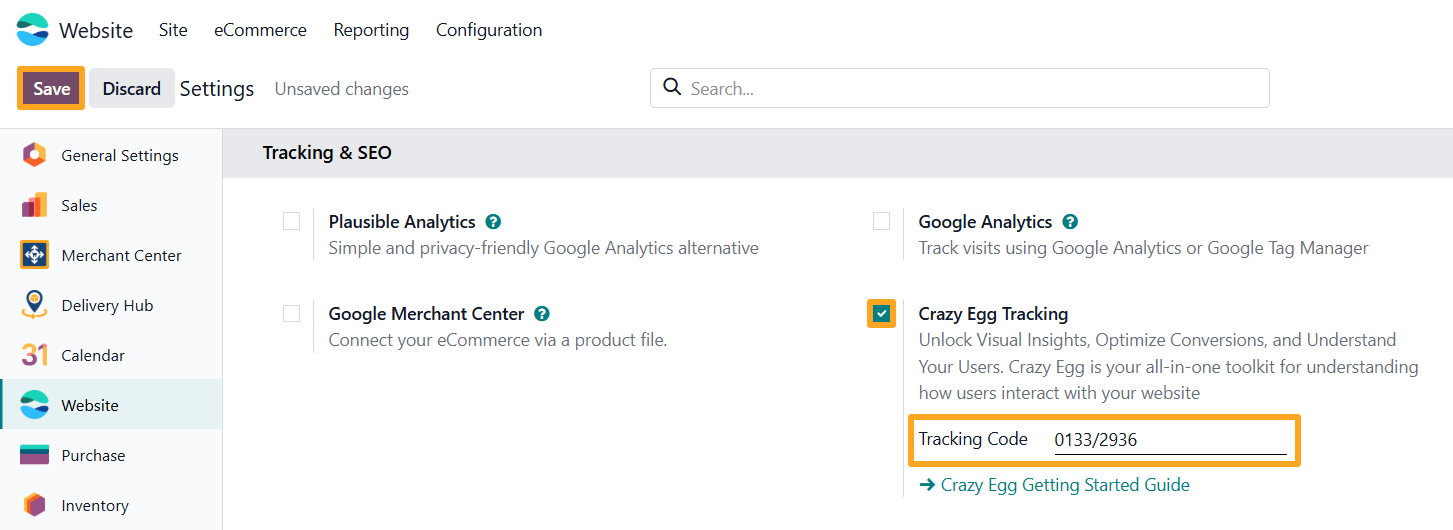1453x530 pixels.
Task: Click the Google Analytics title text
Action: click(985, 222)
